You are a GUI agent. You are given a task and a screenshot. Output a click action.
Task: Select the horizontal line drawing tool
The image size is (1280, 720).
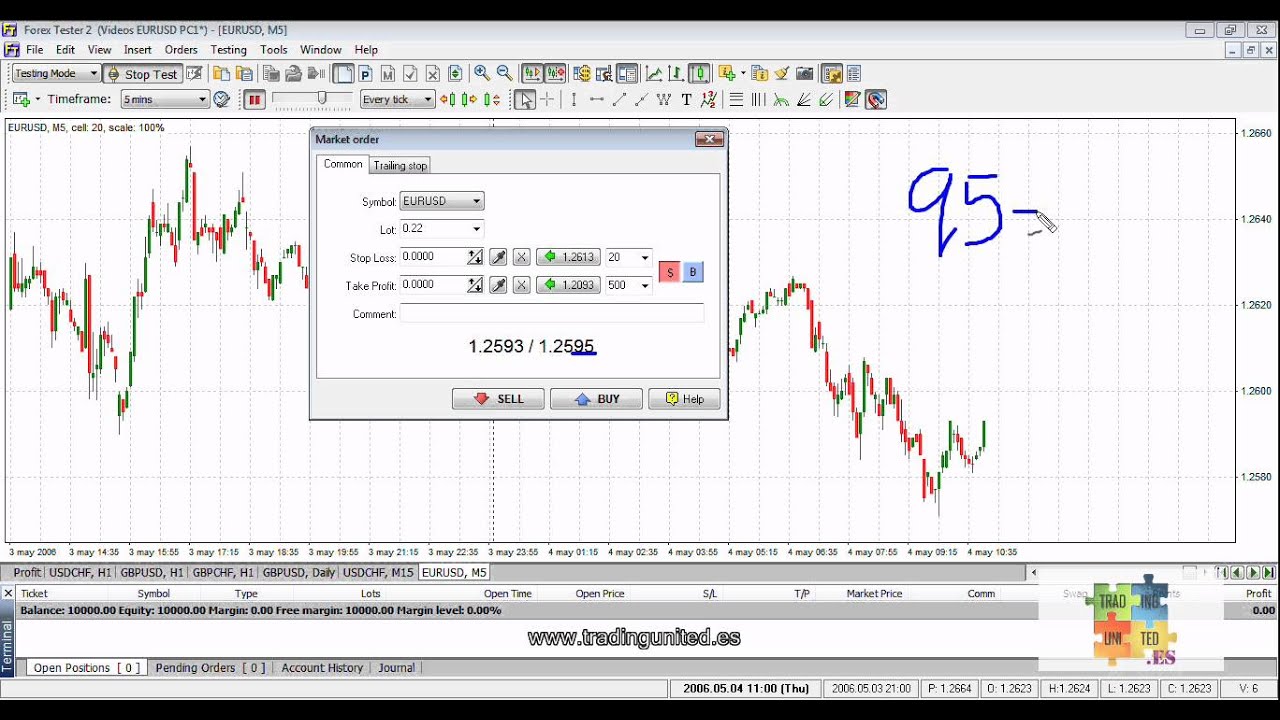[597, 99]
